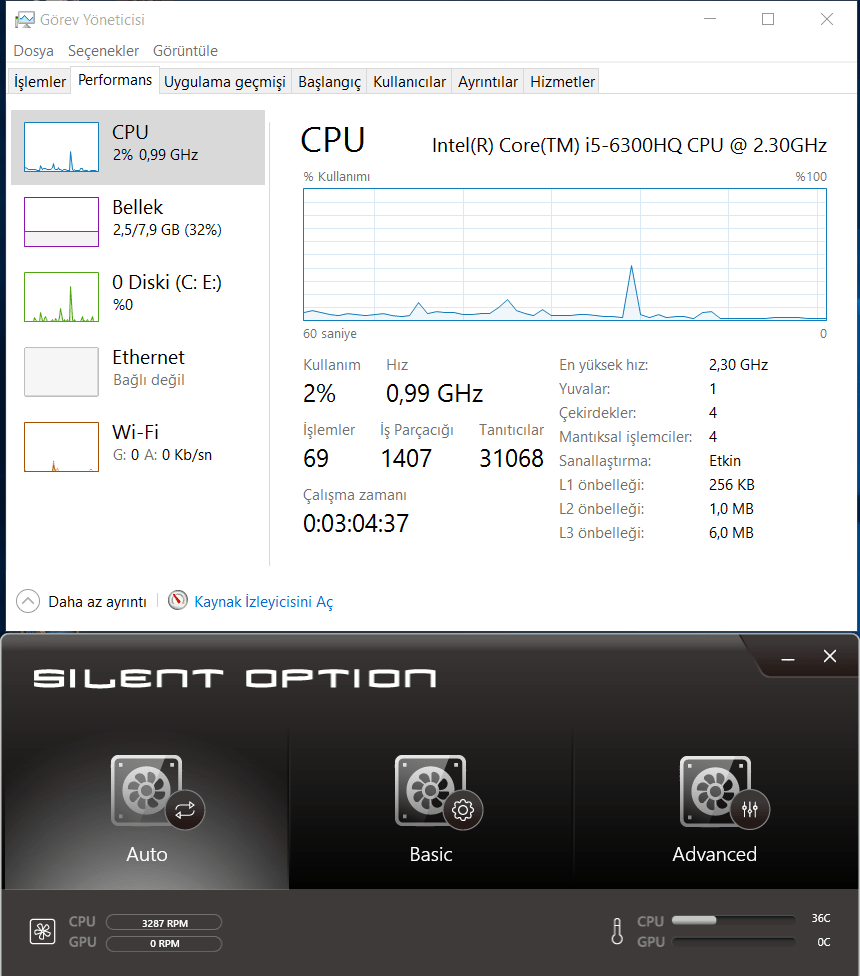Click the Task Manager title bar icon
This screenshot has width=860, height=976.
24,20
